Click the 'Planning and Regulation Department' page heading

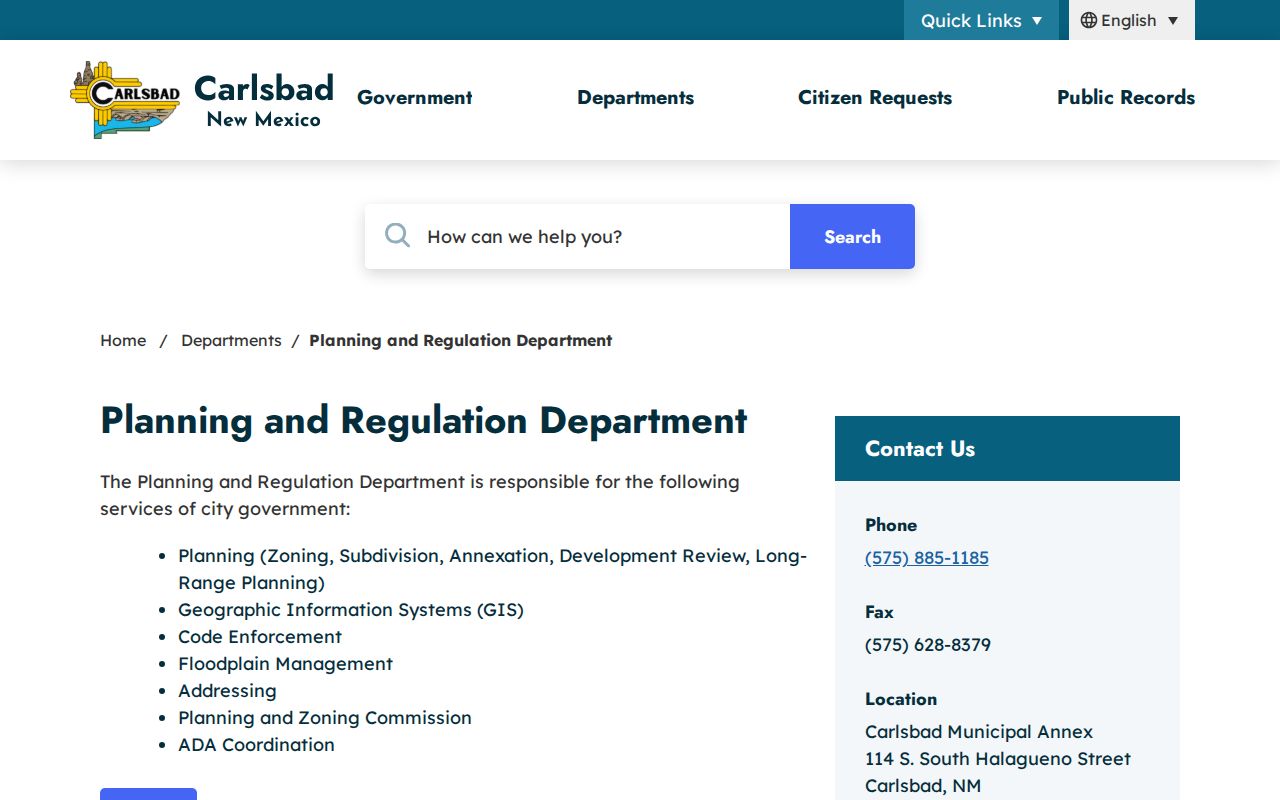click(424, 421)
